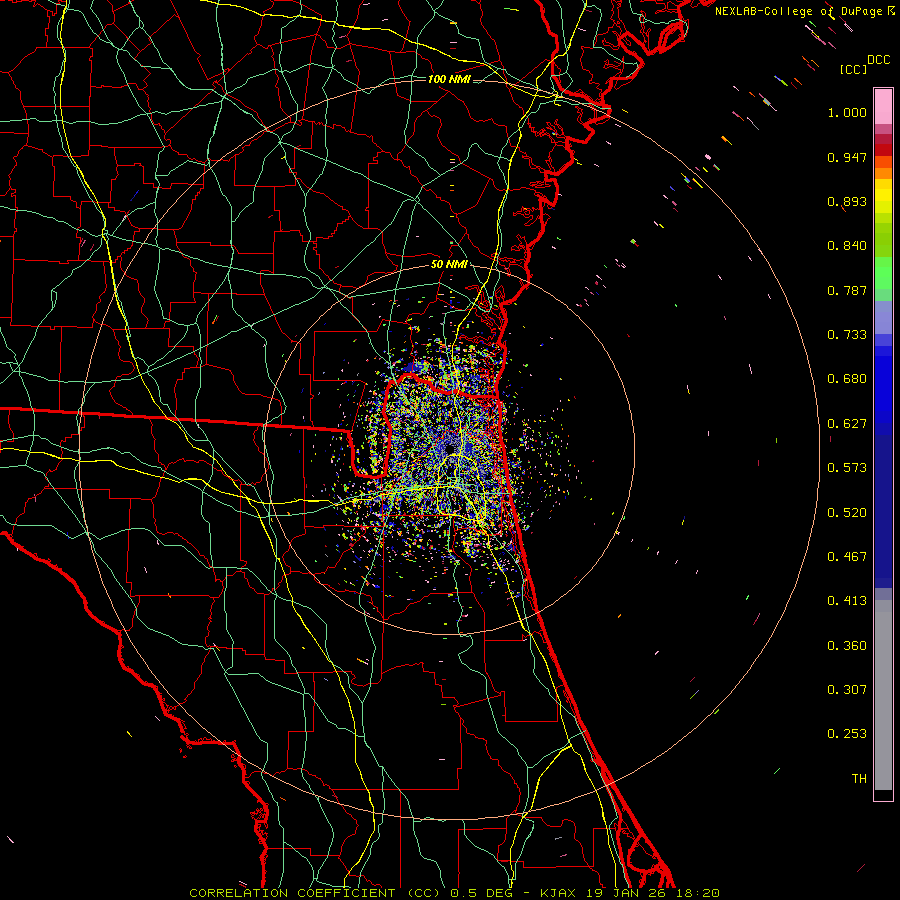This screenshot has height=900, width=900.
Task: Click the radar site center of the range rings
Action: 449,449
